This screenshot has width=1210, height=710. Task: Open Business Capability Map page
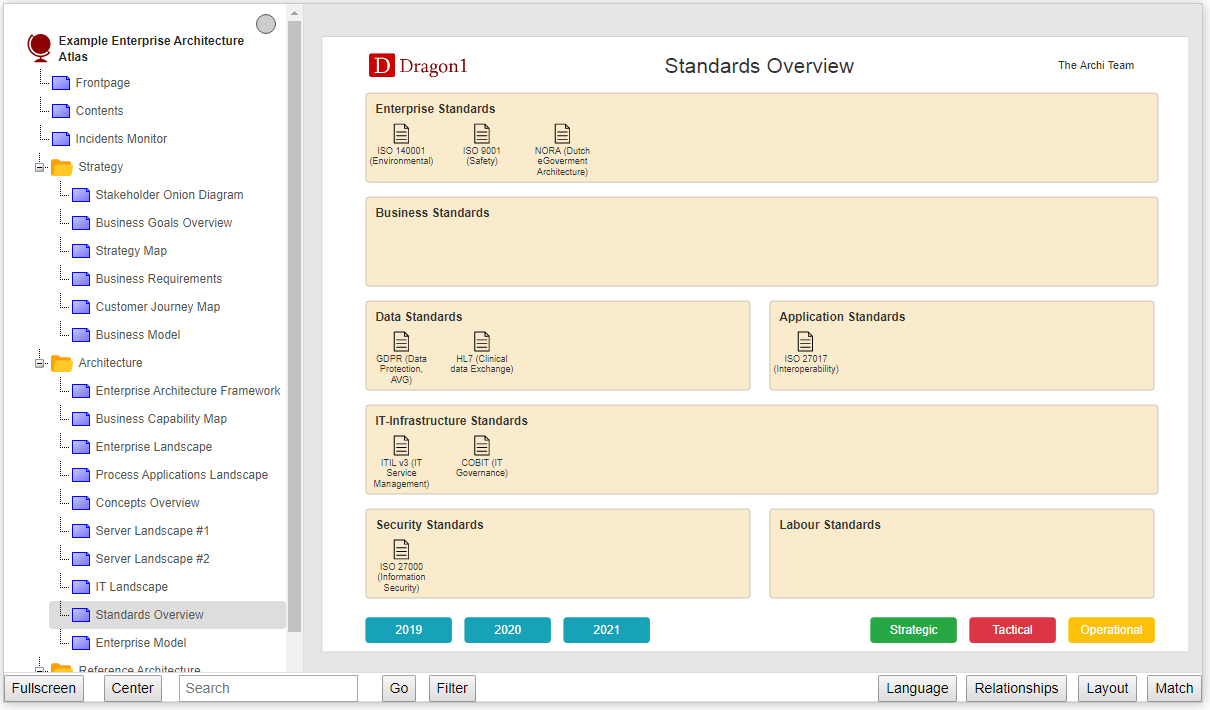[161, 419]
